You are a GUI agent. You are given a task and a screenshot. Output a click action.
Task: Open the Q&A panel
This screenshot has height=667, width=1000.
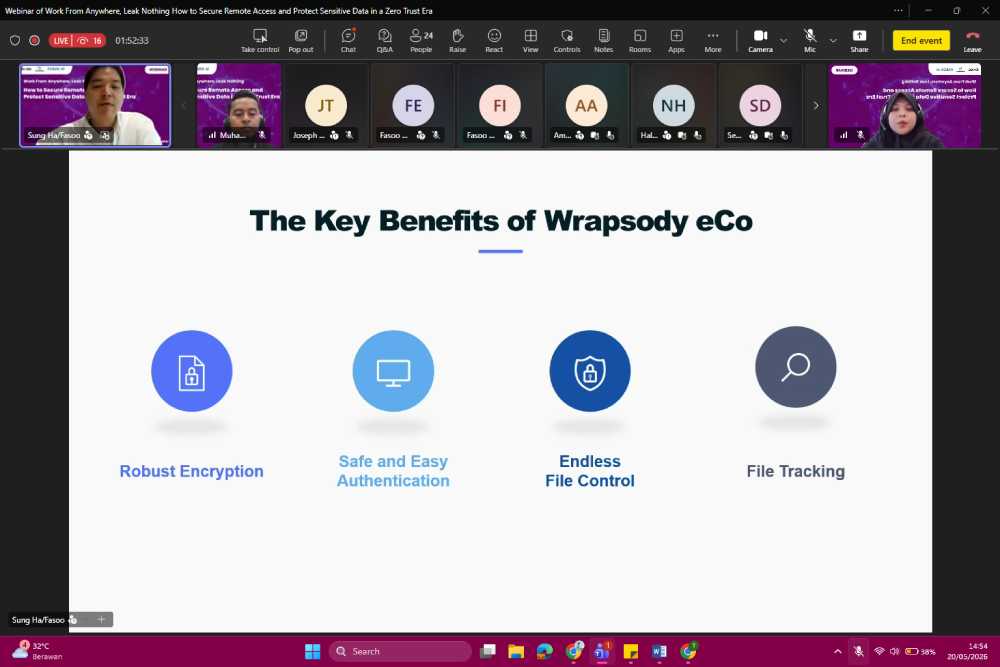coord(385,41)
